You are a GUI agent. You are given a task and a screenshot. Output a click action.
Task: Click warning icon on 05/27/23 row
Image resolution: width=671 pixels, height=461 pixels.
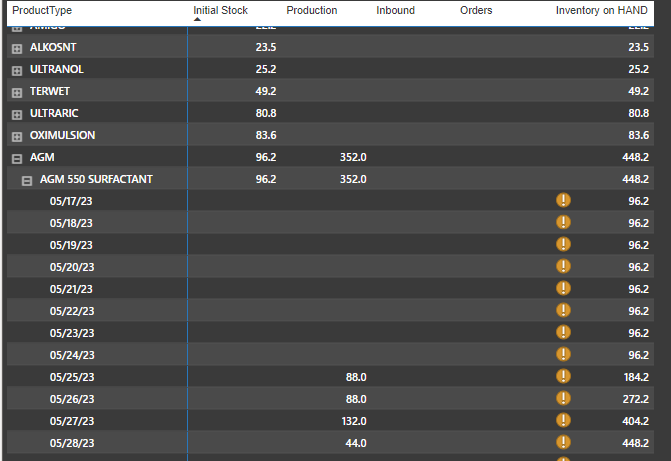point(563,420)
